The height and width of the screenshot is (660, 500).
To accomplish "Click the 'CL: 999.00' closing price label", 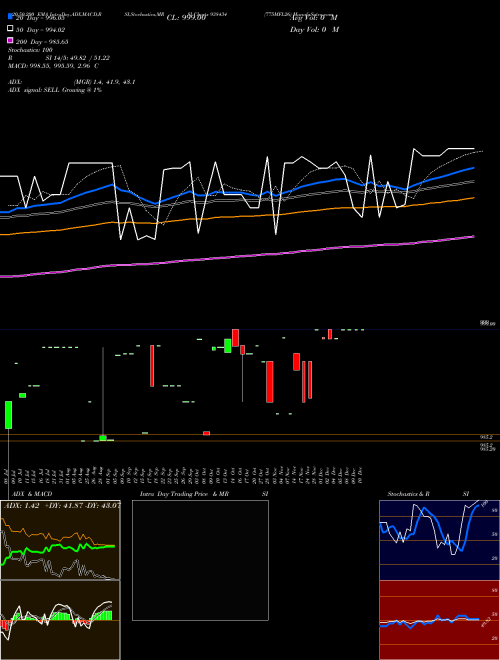I will pos(186,18).
